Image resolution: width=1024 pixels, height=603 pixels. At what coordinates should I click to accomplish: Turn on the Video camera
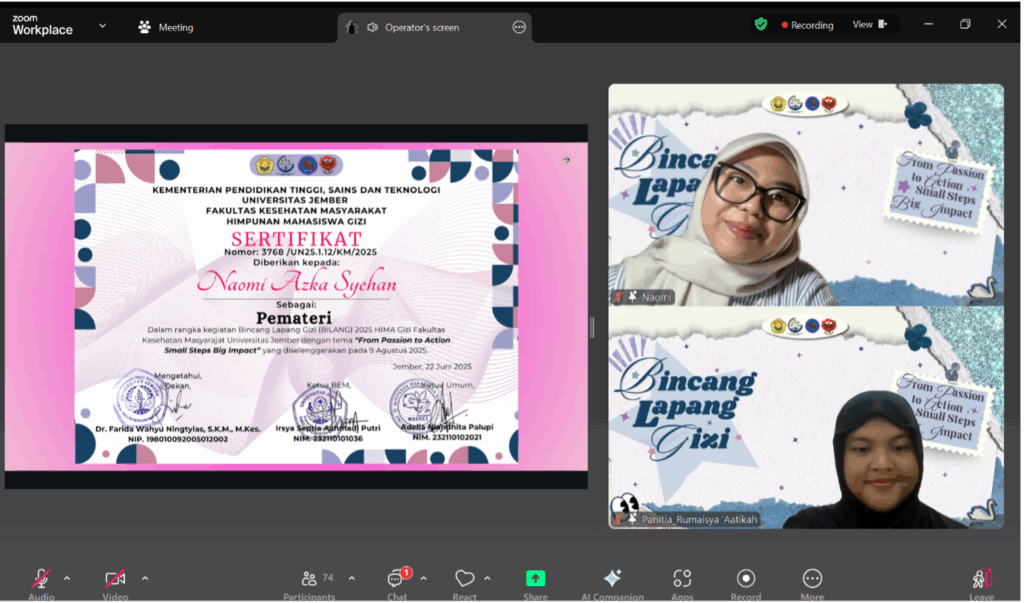(115, 579)
